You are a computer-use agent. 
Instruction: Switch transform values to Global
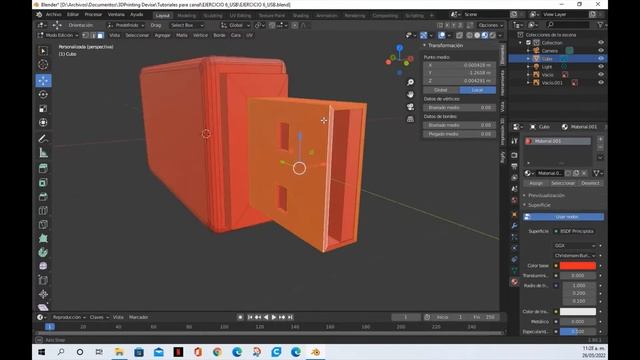tap(441, 90)
